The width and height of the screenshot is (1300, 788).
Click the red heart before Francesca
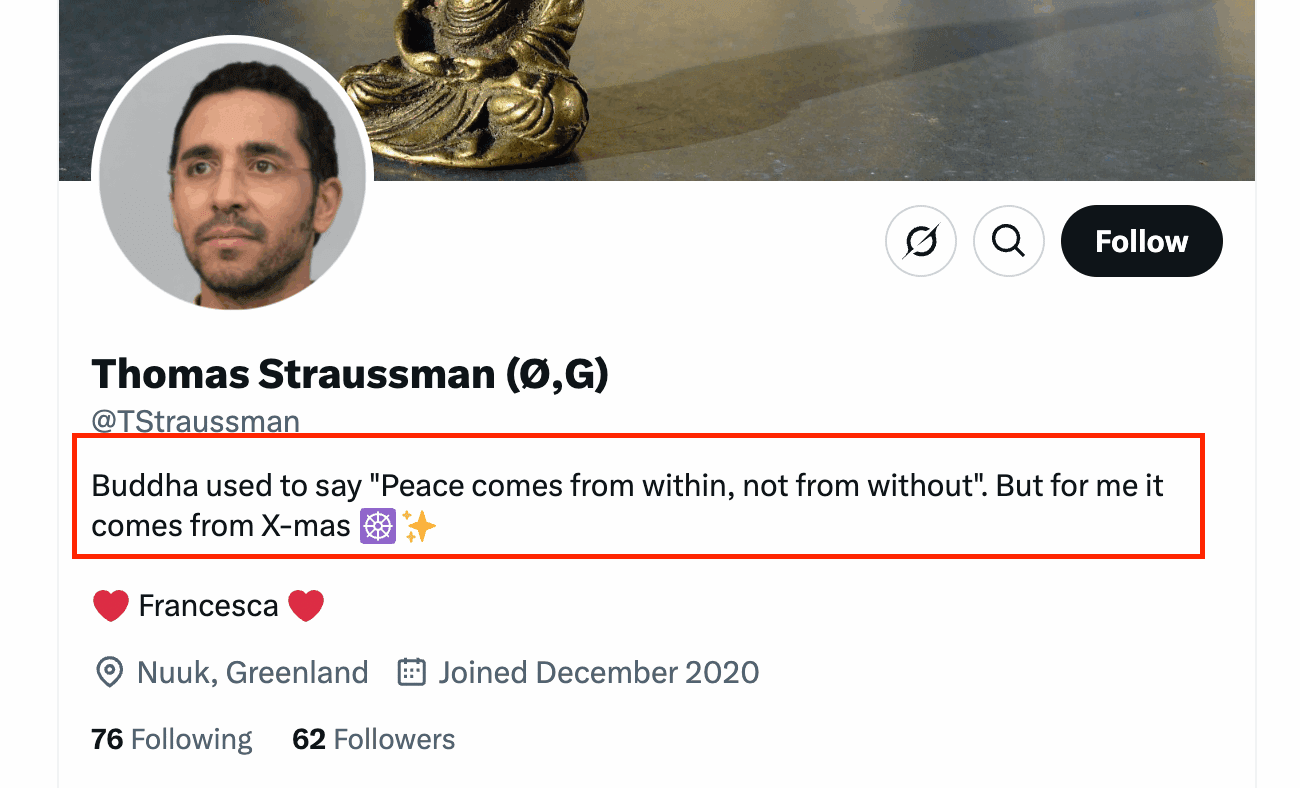[110, 606]
